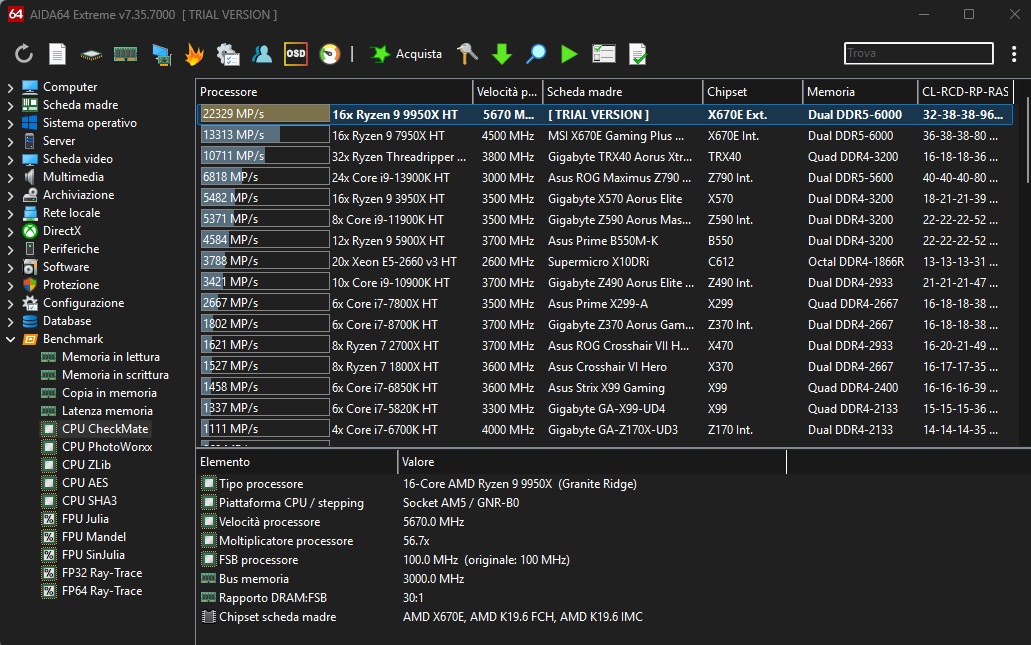Image resolution: width=1031 pixels, height=645 pixels.
Task: Open the FPU SinJulia benchmark
Action: point(93,555)
